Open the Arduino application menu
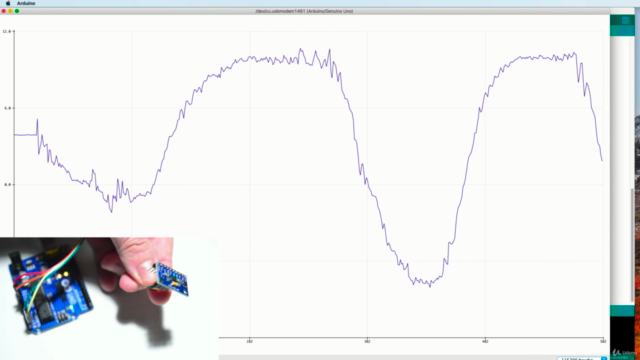Viewport: 640px width, 360px height. tap(26, 3)
